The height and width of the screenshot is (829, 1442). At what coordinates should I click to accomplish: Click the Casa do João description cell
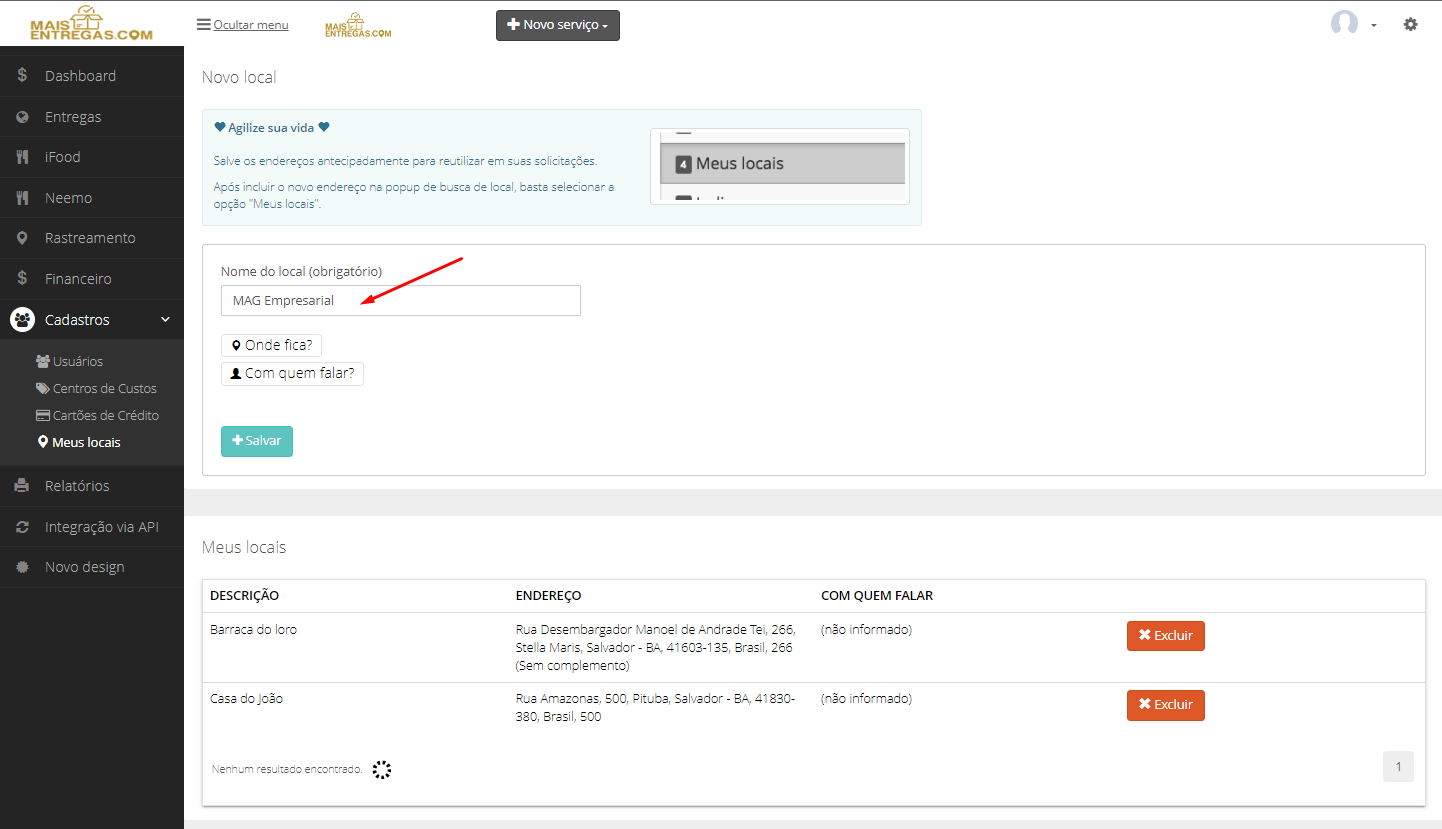(x=246, y=699)
